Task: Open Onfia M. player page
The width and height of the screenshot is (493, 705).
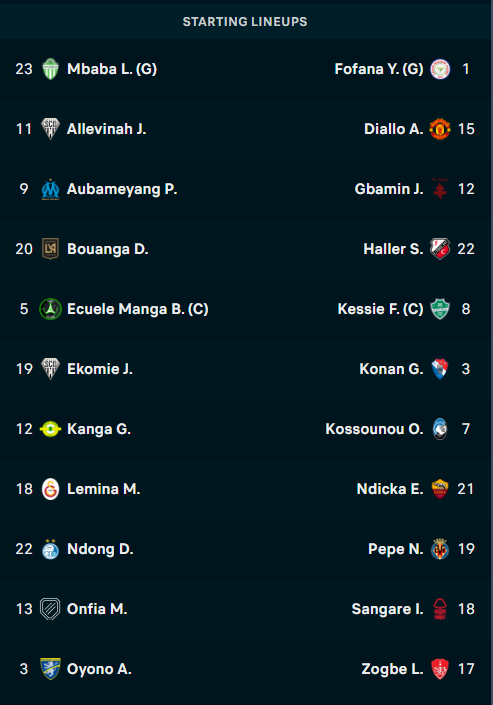Action: click(x=97, y=609)
